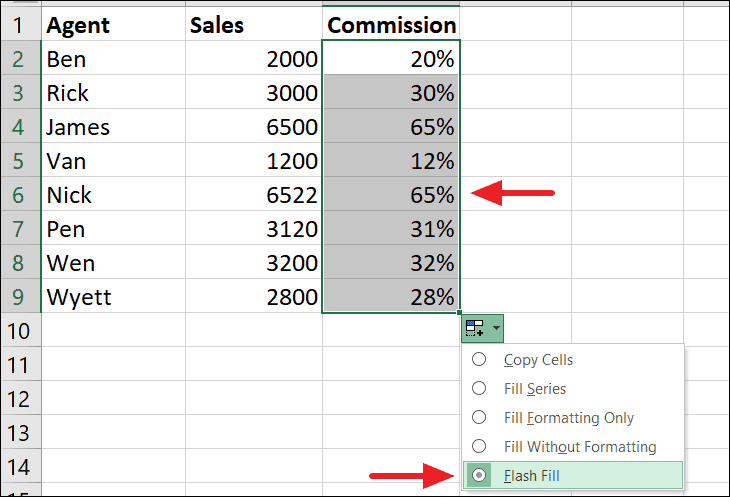Select the 28% commission cell
This screenshot has width=730, height=497.
[x=391, y=296]
